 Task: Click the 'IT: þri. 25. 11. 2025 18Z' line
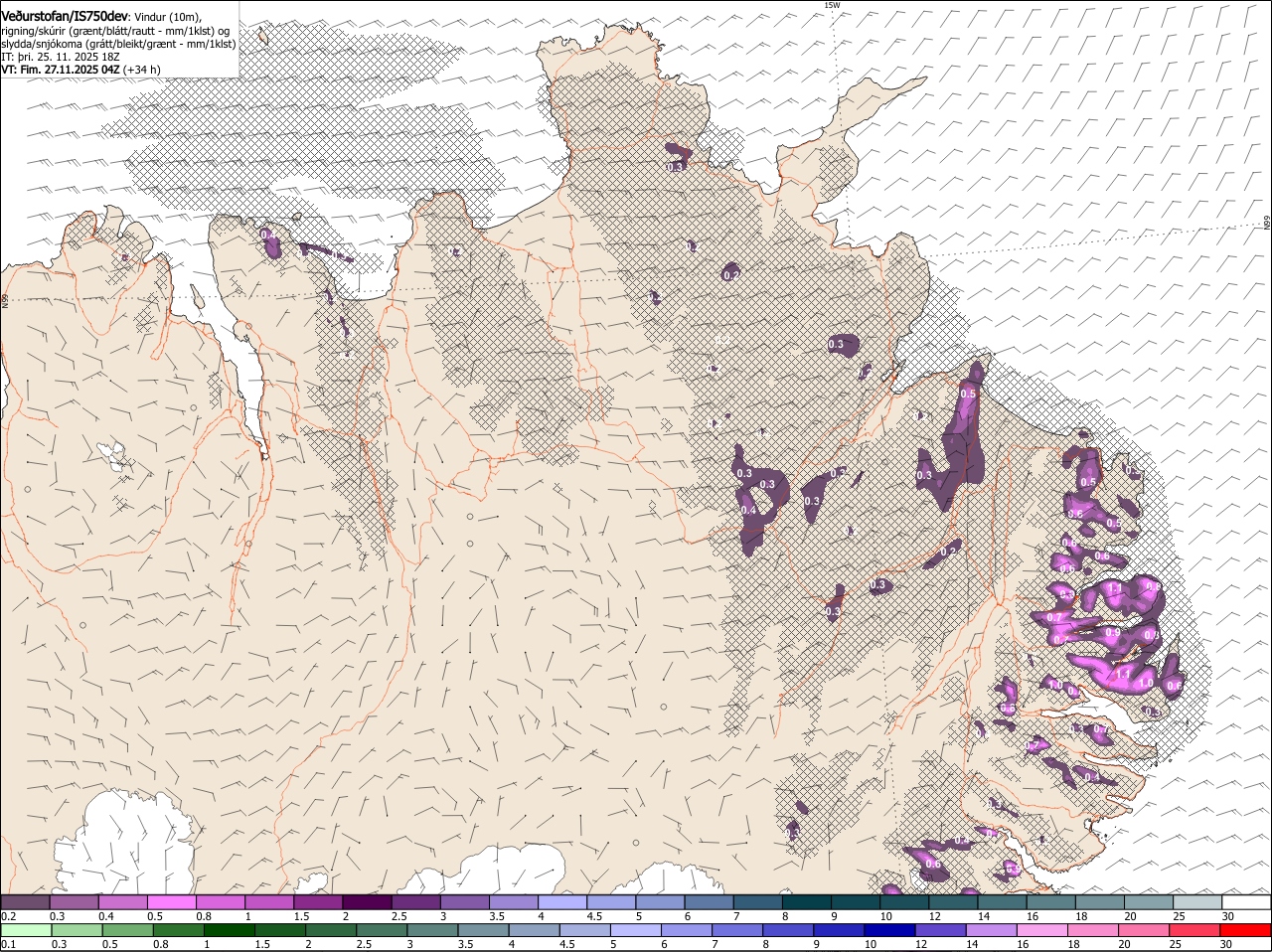pyautogui.click(x=61, y=57)
